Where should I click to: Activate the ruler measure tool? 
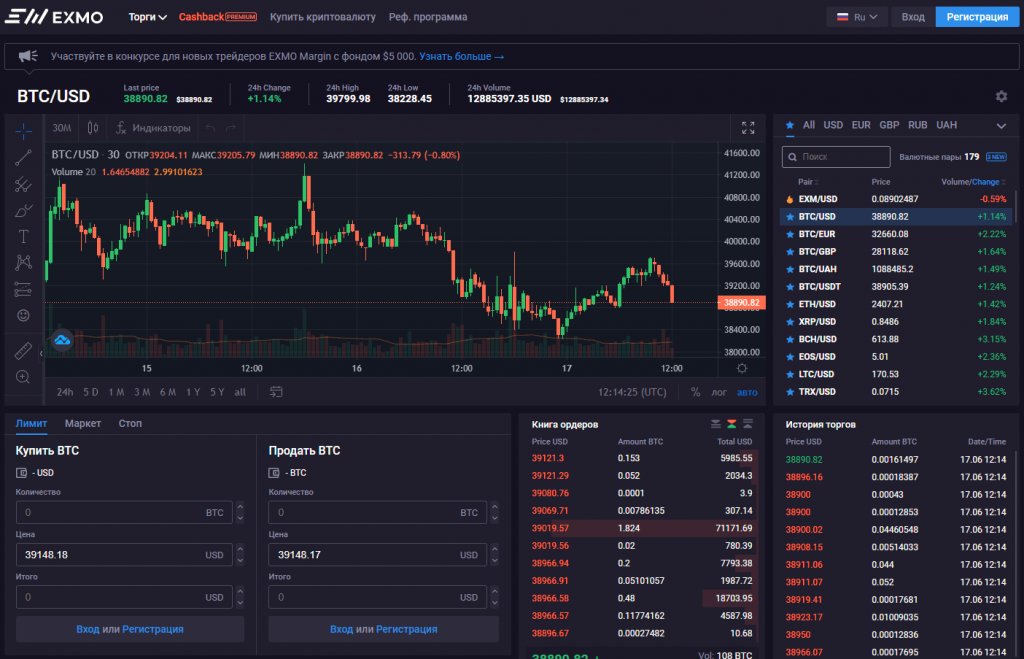[24, 350]
